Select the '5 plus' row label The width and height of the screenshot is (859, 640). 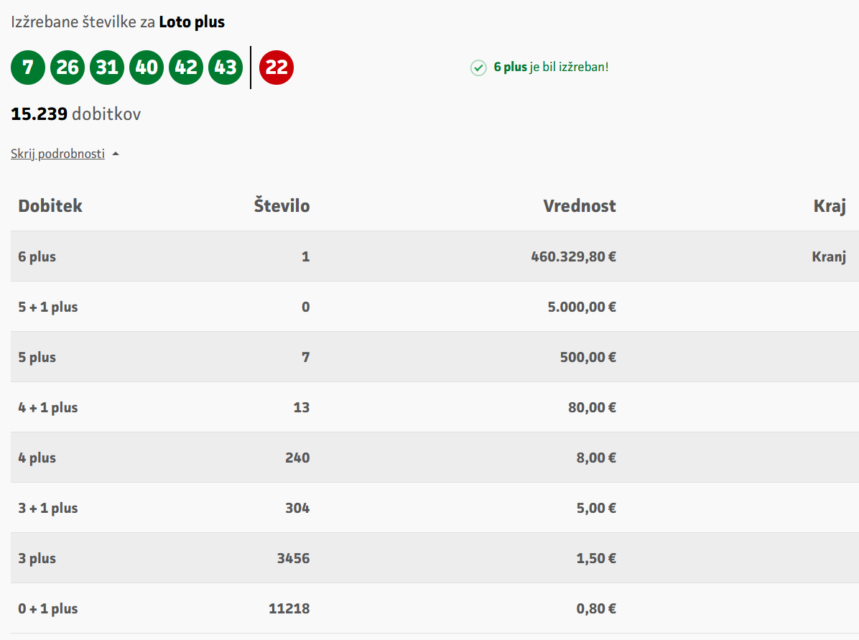pos(37,357)
